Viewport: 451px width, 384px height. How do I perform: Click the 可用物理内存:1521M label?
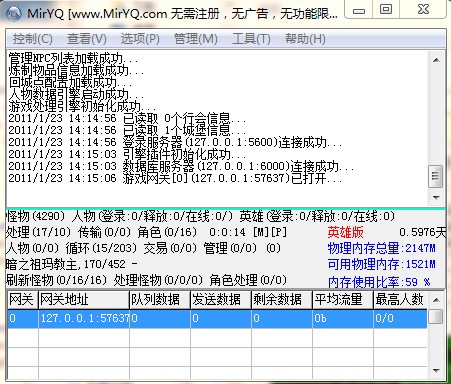point(382,264)
